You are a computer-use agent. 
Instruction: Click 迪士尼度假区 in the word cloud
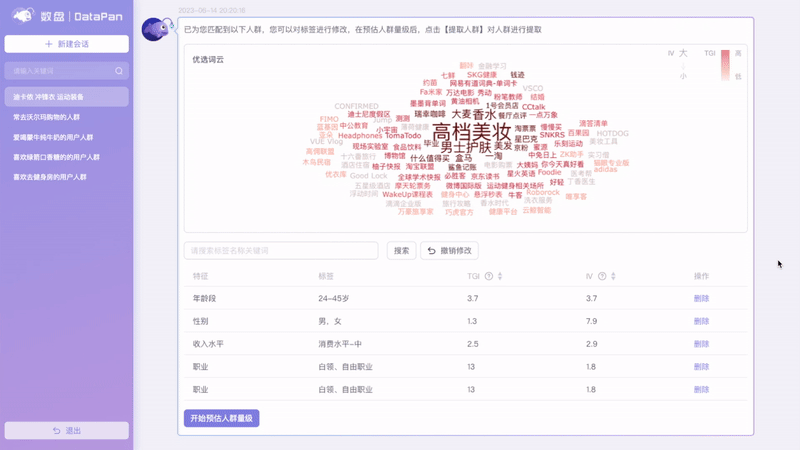[x=369, y=114]
